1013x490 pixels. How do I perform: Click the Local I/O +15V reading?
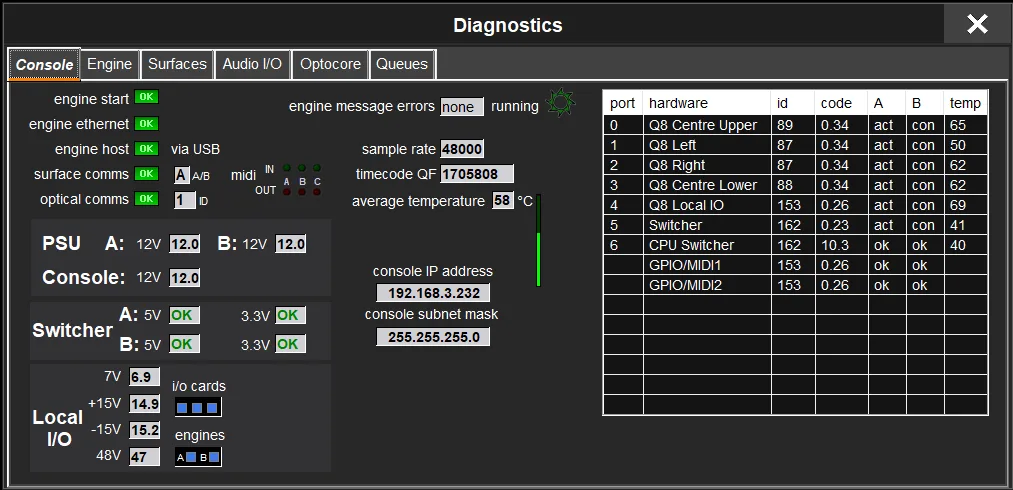point(145,404)
